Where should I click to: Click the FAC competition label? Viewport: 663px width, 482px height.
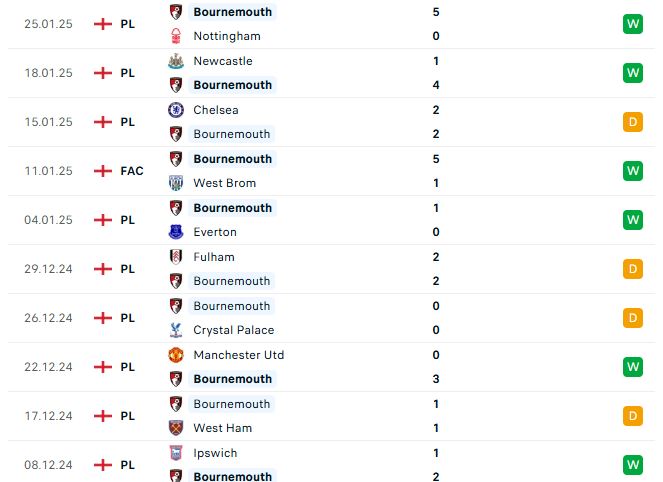point(132,171)
